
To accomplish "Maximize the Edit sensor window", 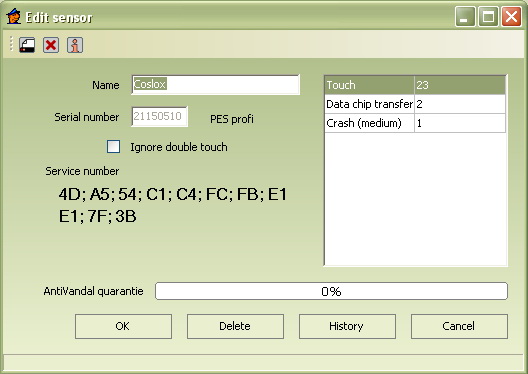I will pyautogui.click(x=488, y=16).
